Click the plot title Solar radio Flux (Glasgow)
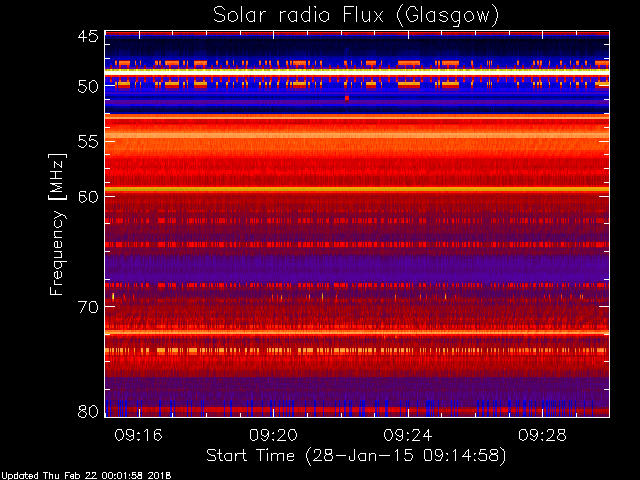This screenshot has height=480, width=640. tap(356, 16)
